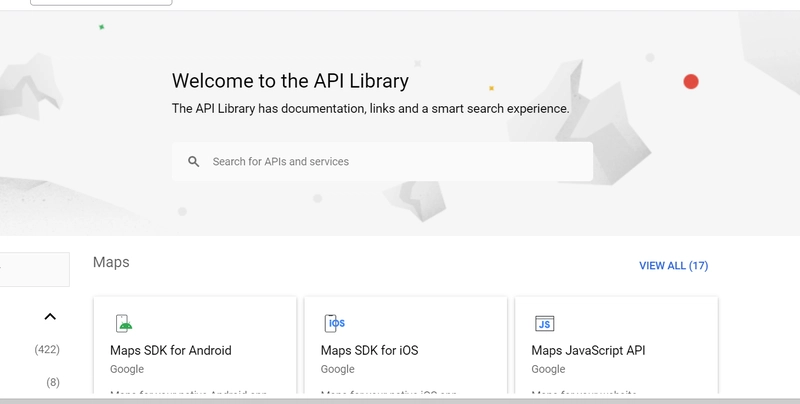Click Google under Maps JavaScript API
The image size is (800, 404).
pyautogui.click(x=548, y=369)
